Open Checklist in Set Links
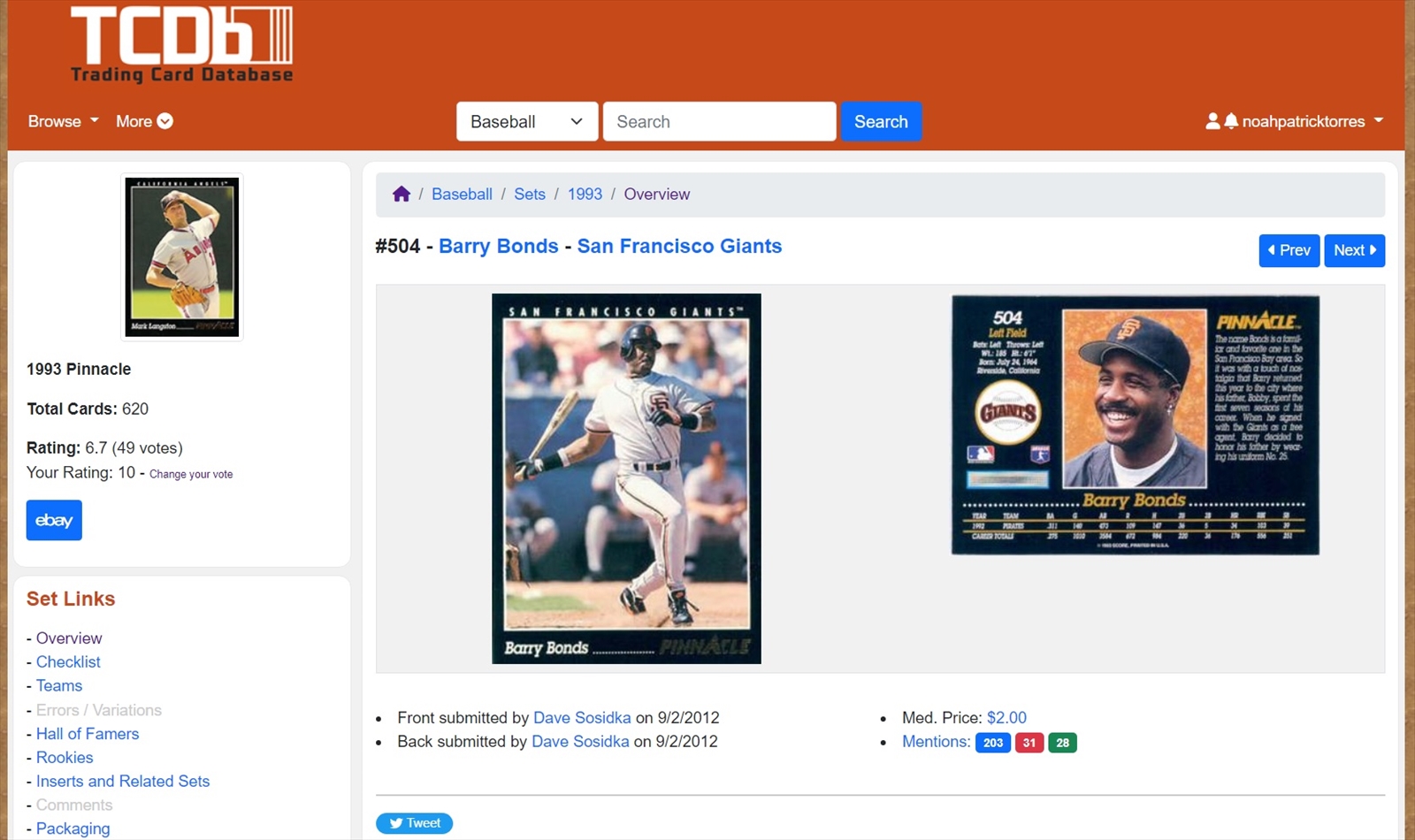 pyautogui.click(x=68, y=661)
